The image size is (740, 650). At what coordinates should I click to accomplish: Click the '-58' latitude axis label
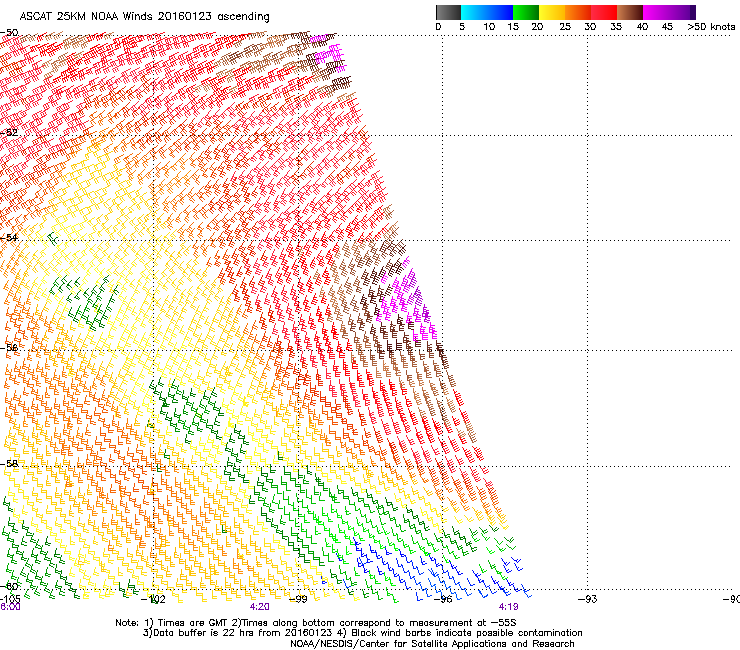pos(9,464)
